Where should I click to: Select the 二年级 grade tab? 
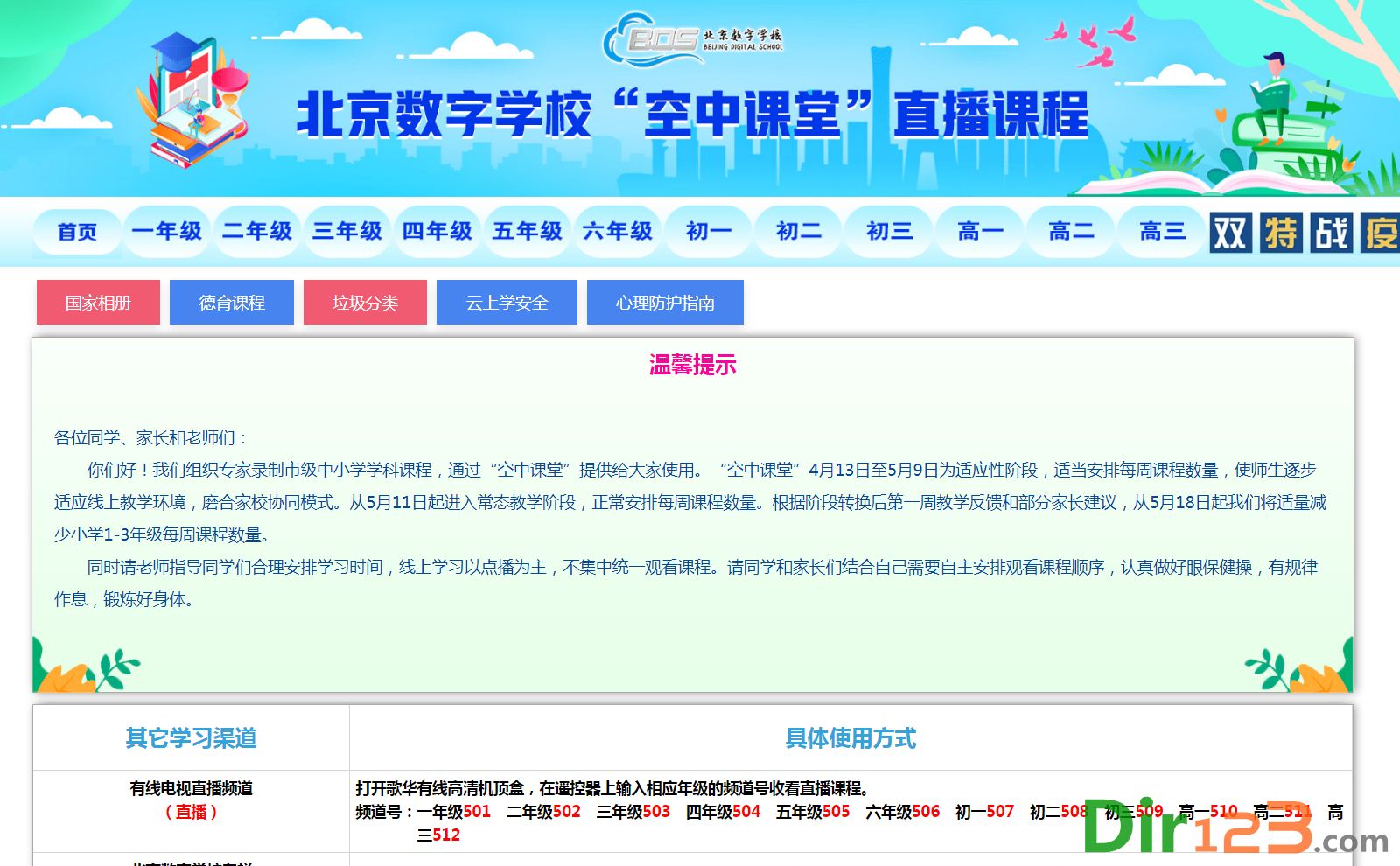point(257,231)
